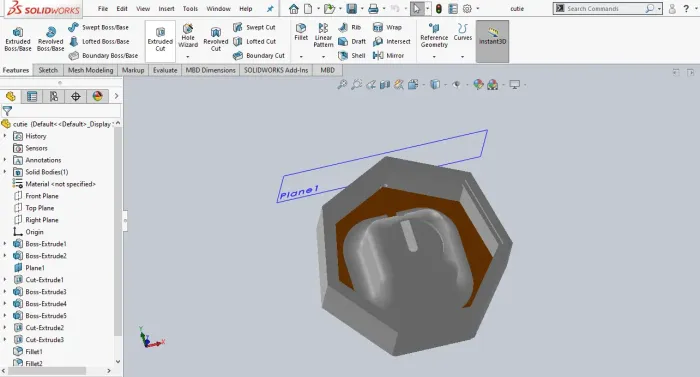Open the PropertyManager tab icon
This screenshot has width=700, height=377.
pyautogui.click(x=32, y=96)
